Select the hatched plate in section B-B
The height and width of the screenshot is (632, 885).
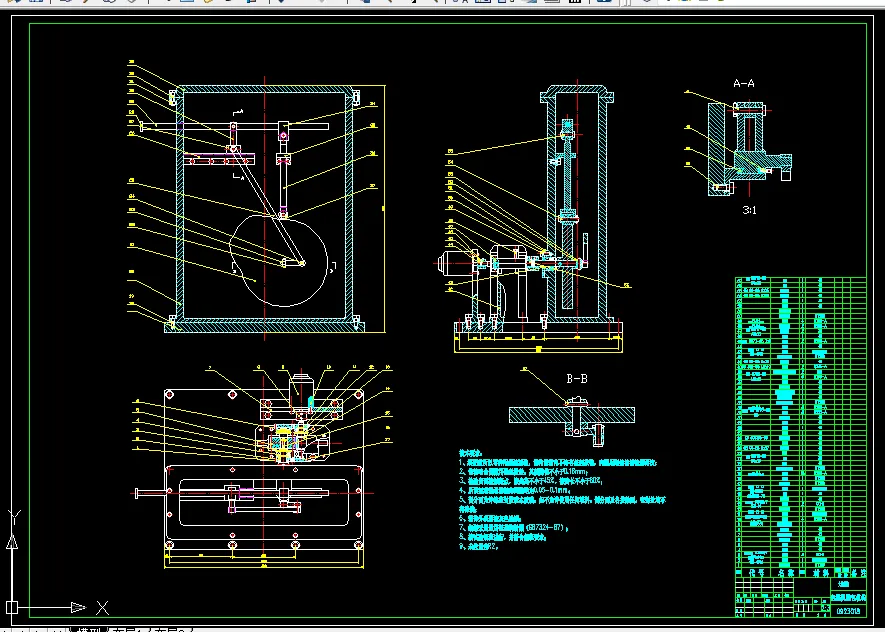click(x=572, y=415)
